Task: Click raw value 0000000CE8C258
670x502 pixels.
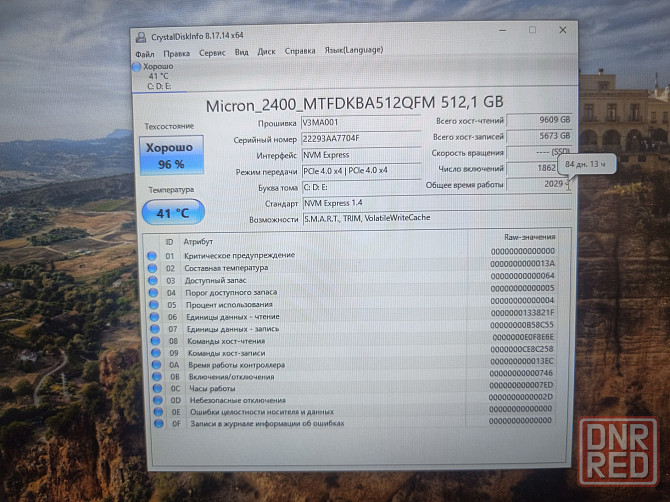Action: tap(522, 349)
